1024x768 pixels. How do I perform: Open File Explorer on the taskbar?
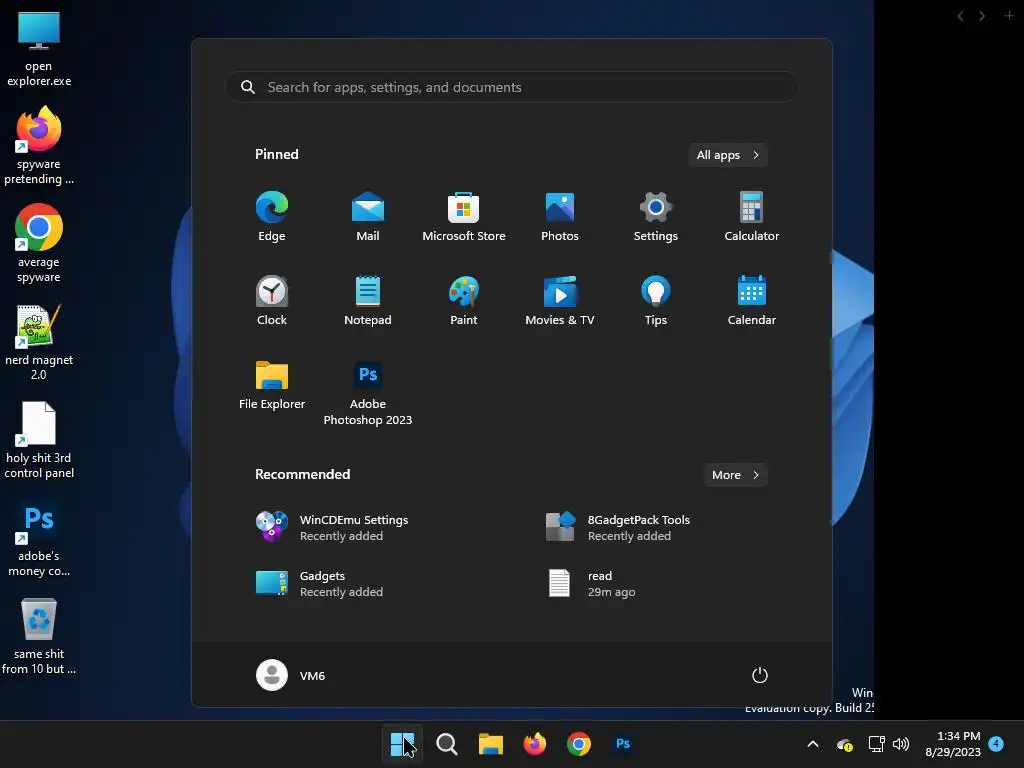pos(490,744)
